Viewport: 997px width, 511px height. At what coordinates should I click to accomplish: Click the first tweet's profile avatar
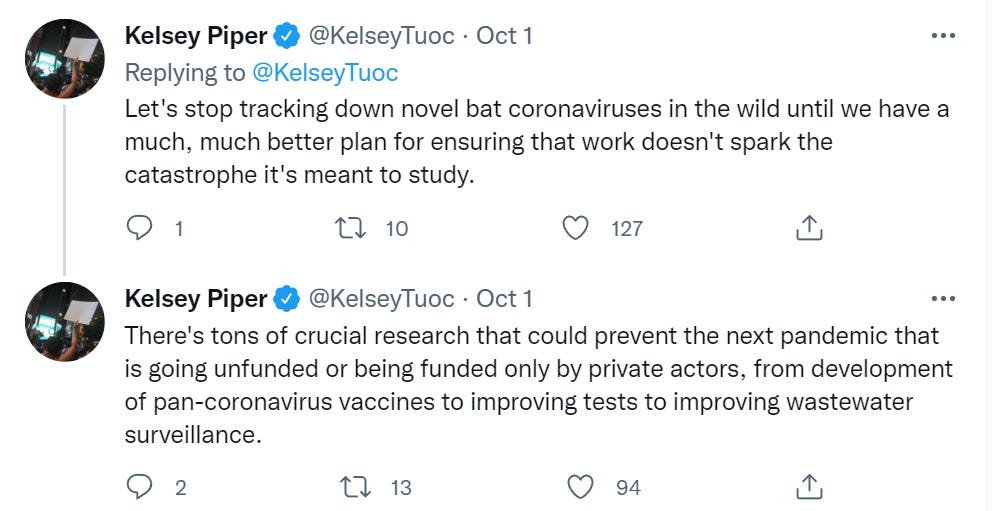tap(65, 58)
